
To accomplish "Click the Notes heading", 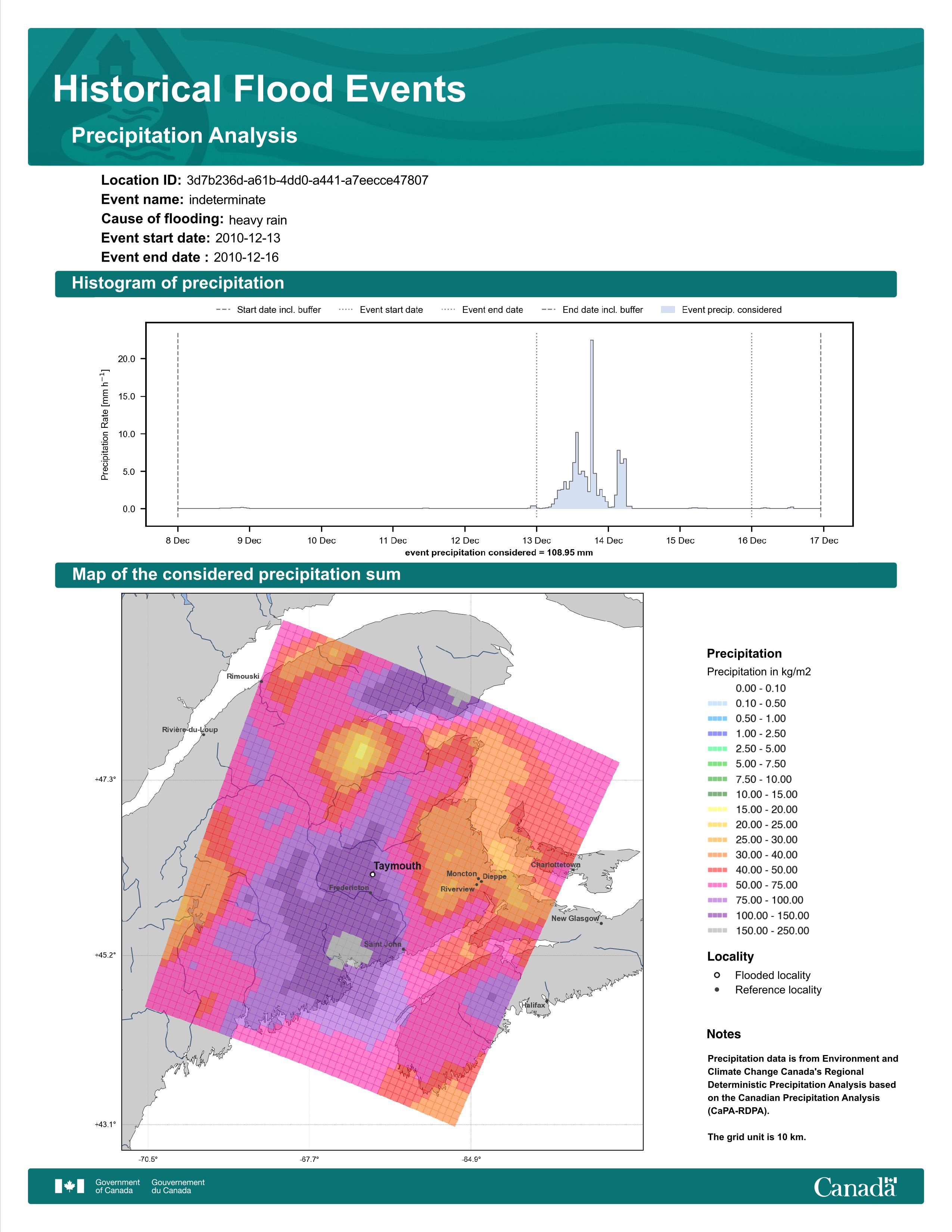I will click(724, 1034).
